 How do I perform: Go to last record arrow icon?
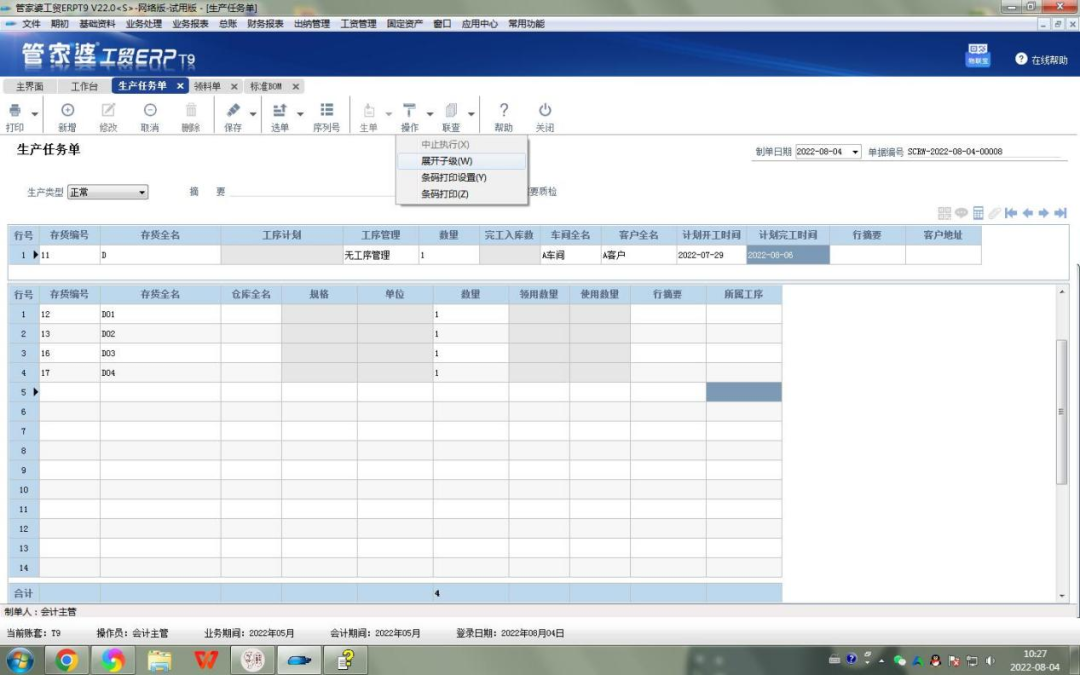click(1061, 213)
